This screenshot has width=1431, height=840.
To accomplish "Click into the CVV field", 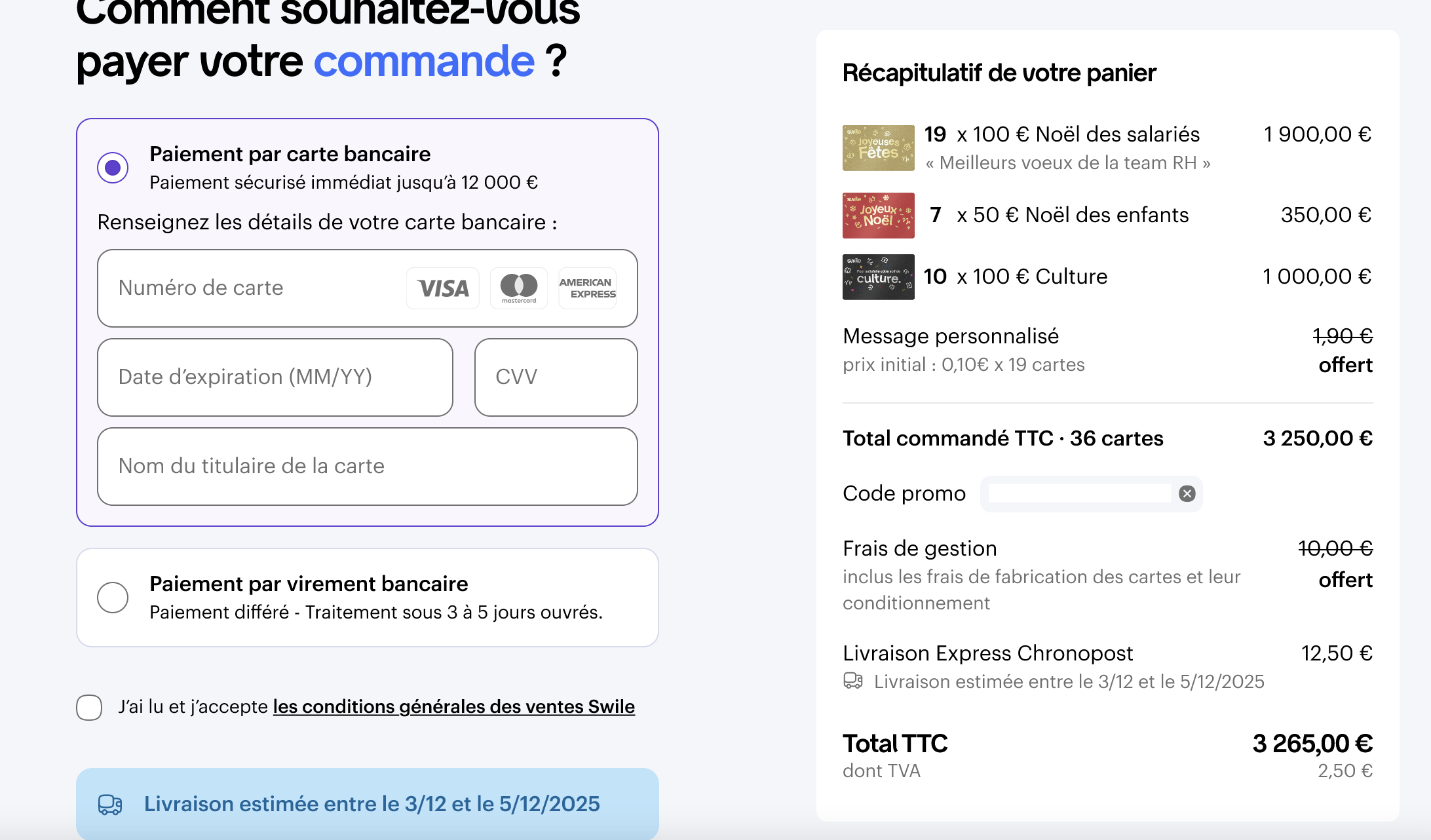I will point(556,377).
